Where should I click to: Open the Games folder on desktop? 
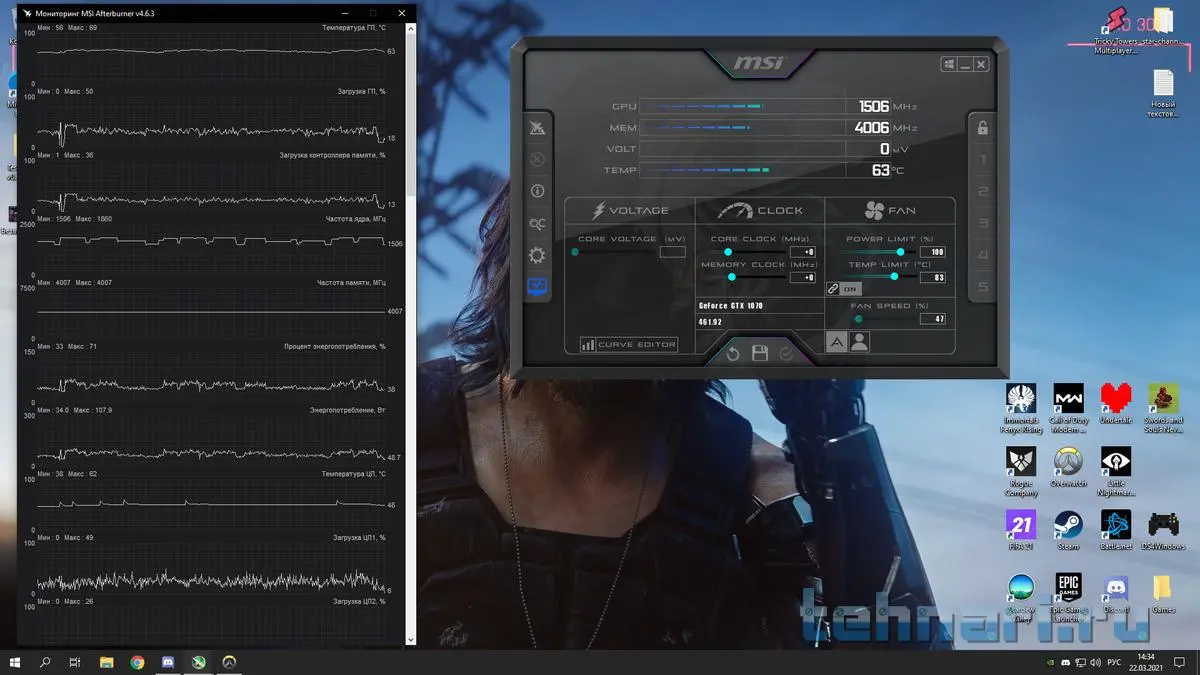coord(1163,594)
